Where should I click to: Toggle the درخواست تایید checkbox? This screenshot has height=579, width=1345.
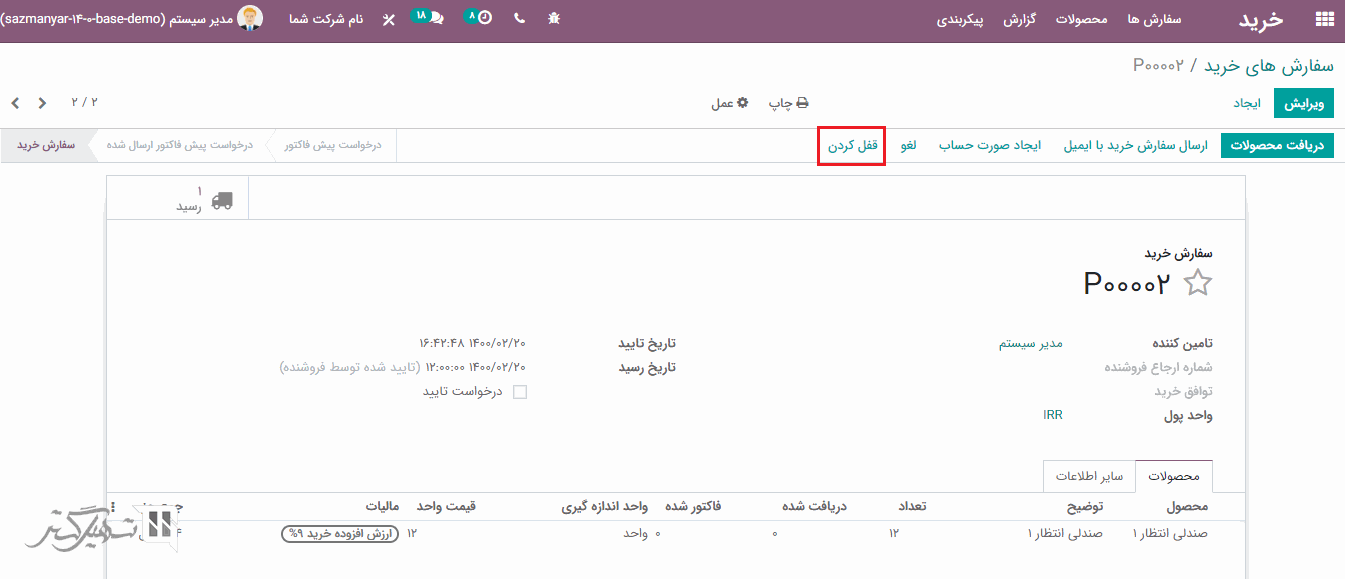[x=520, y=392]
